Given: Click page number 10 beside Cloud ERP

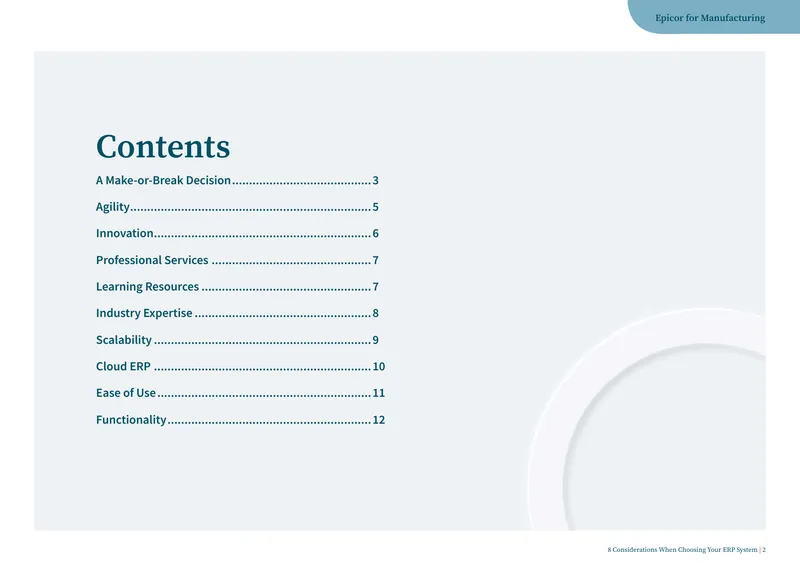Looking at the screenshot, I should 379,366.
